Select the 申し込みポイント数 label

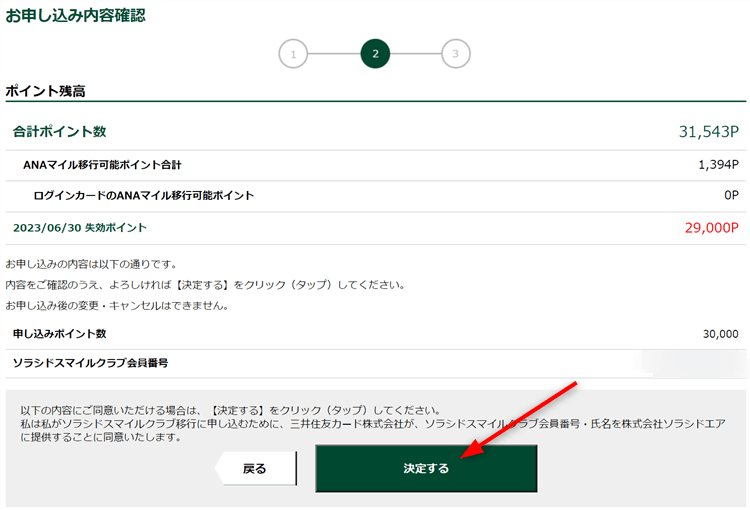pyautogui.click(x=59, y=334)
